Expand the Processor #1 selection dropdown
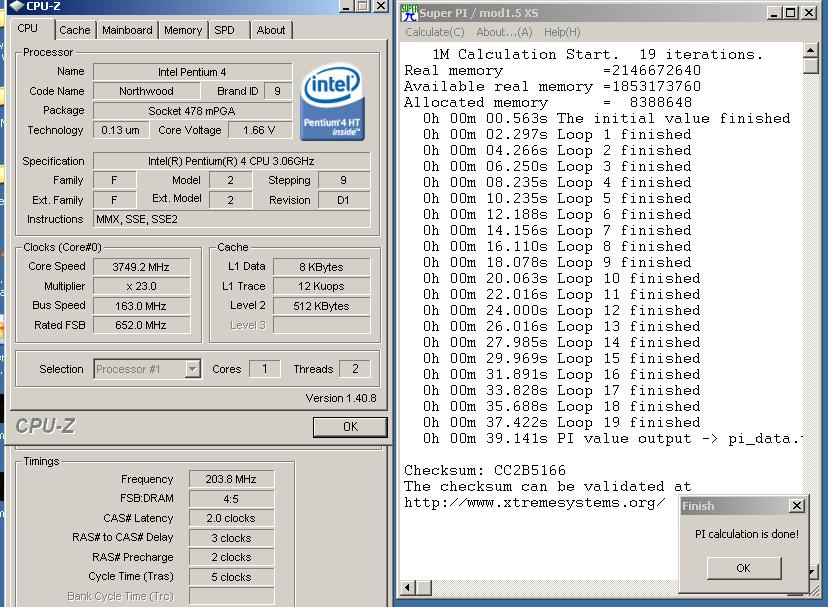Image resolution: width=828 pixels, height=610 pixels. tap(193, 369)
